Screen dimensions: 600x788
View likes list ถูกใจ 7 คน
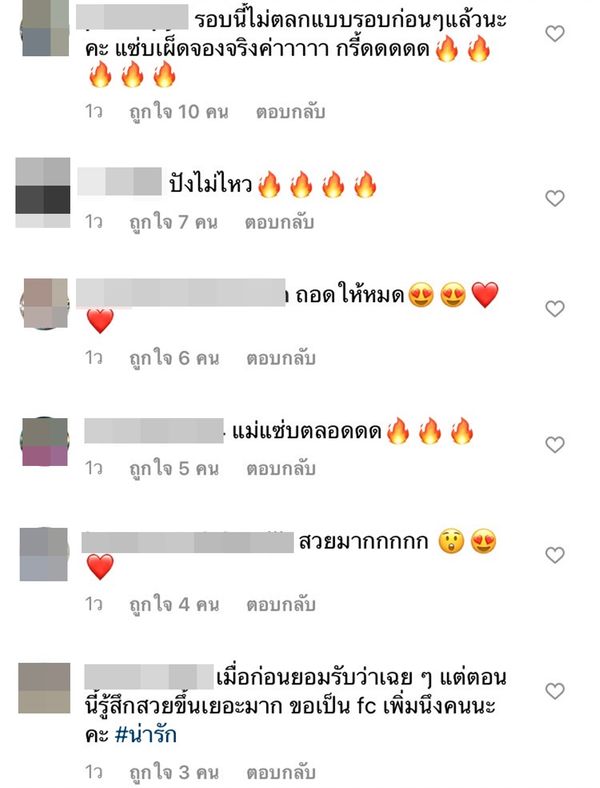173,222
